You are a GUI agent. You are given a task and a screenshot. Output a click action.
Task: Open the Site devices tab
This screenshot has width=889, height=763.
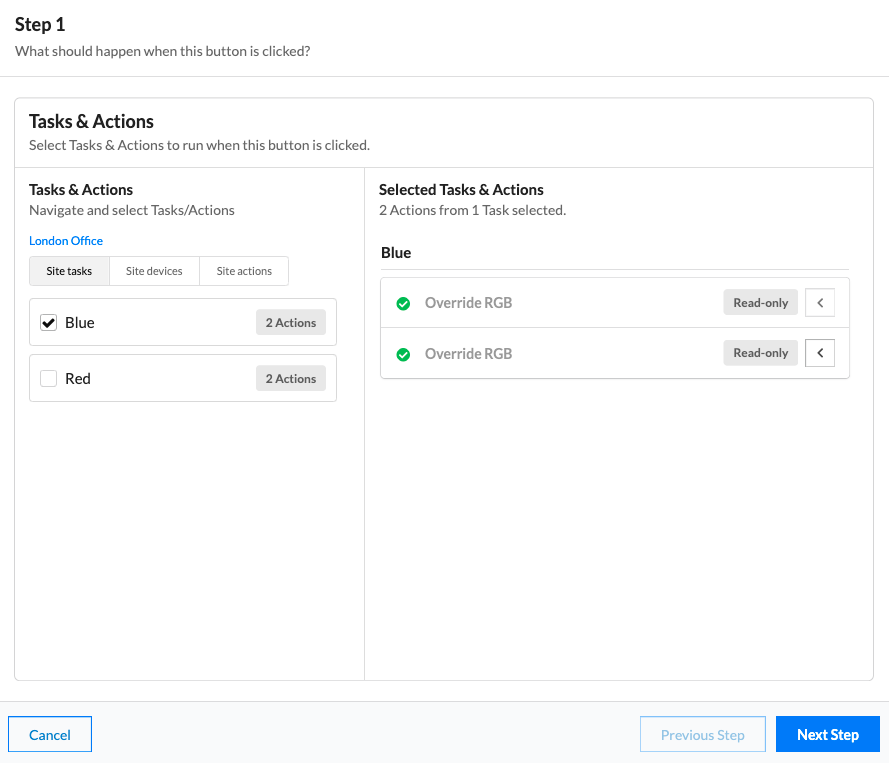pos(154,271)
